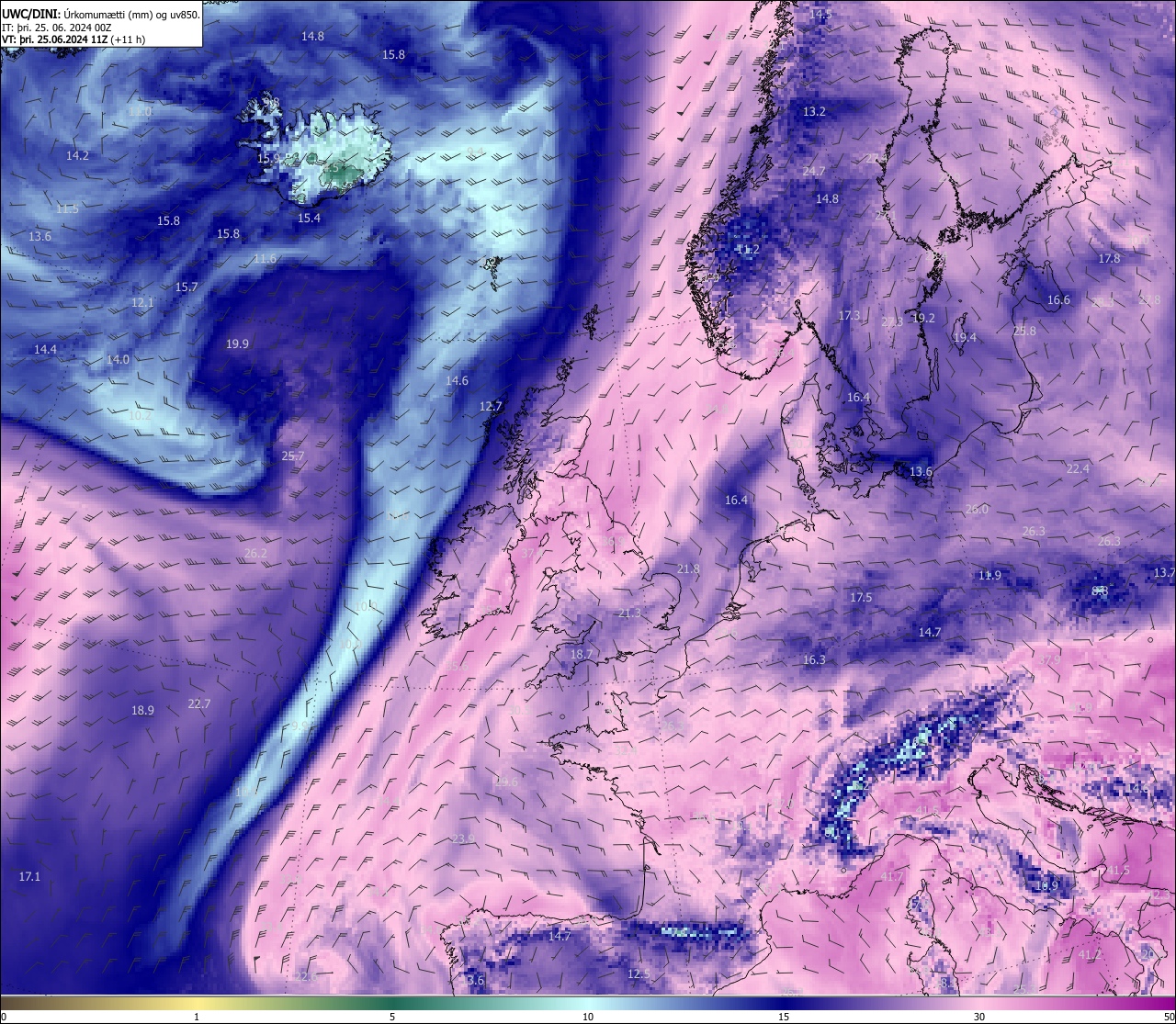Click the map value '12.1'

click(142, 303)
